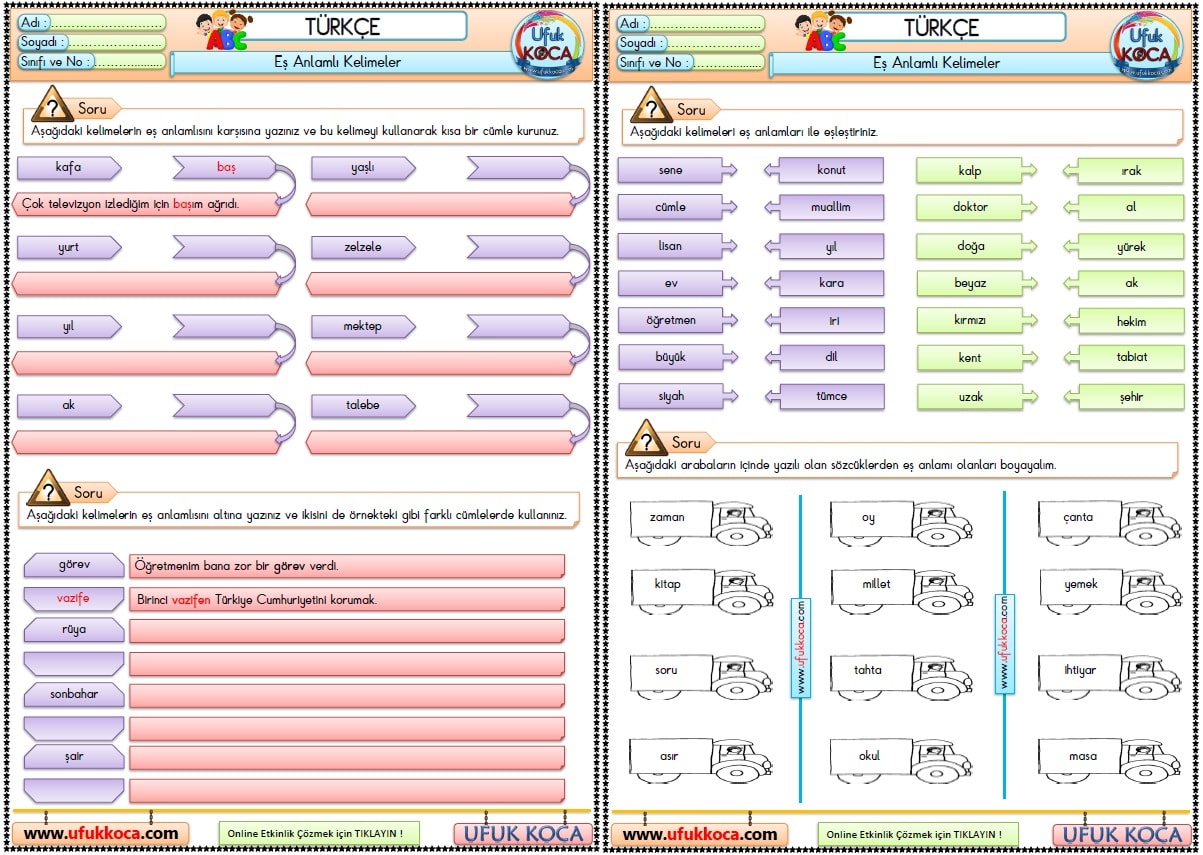Select the word box görev
Screen dimensions: 1203x855
pos(74,566)
